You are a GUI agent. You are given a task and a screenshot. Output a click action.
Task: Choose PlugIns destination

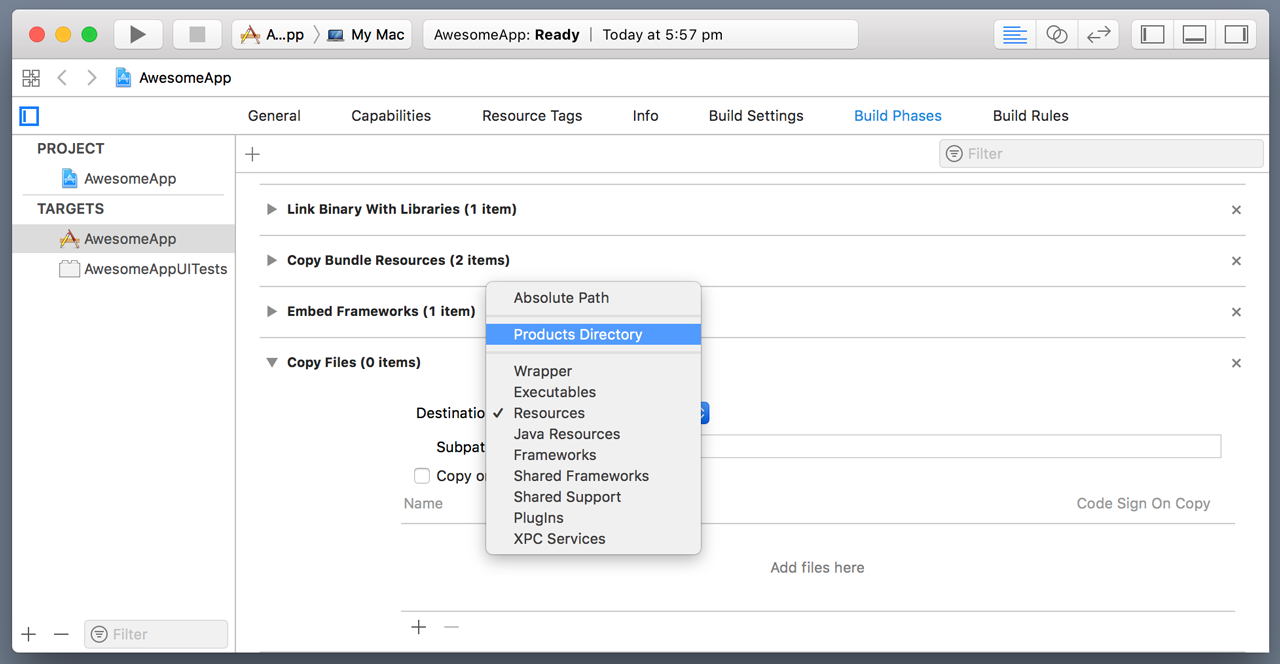coord(593,518)
